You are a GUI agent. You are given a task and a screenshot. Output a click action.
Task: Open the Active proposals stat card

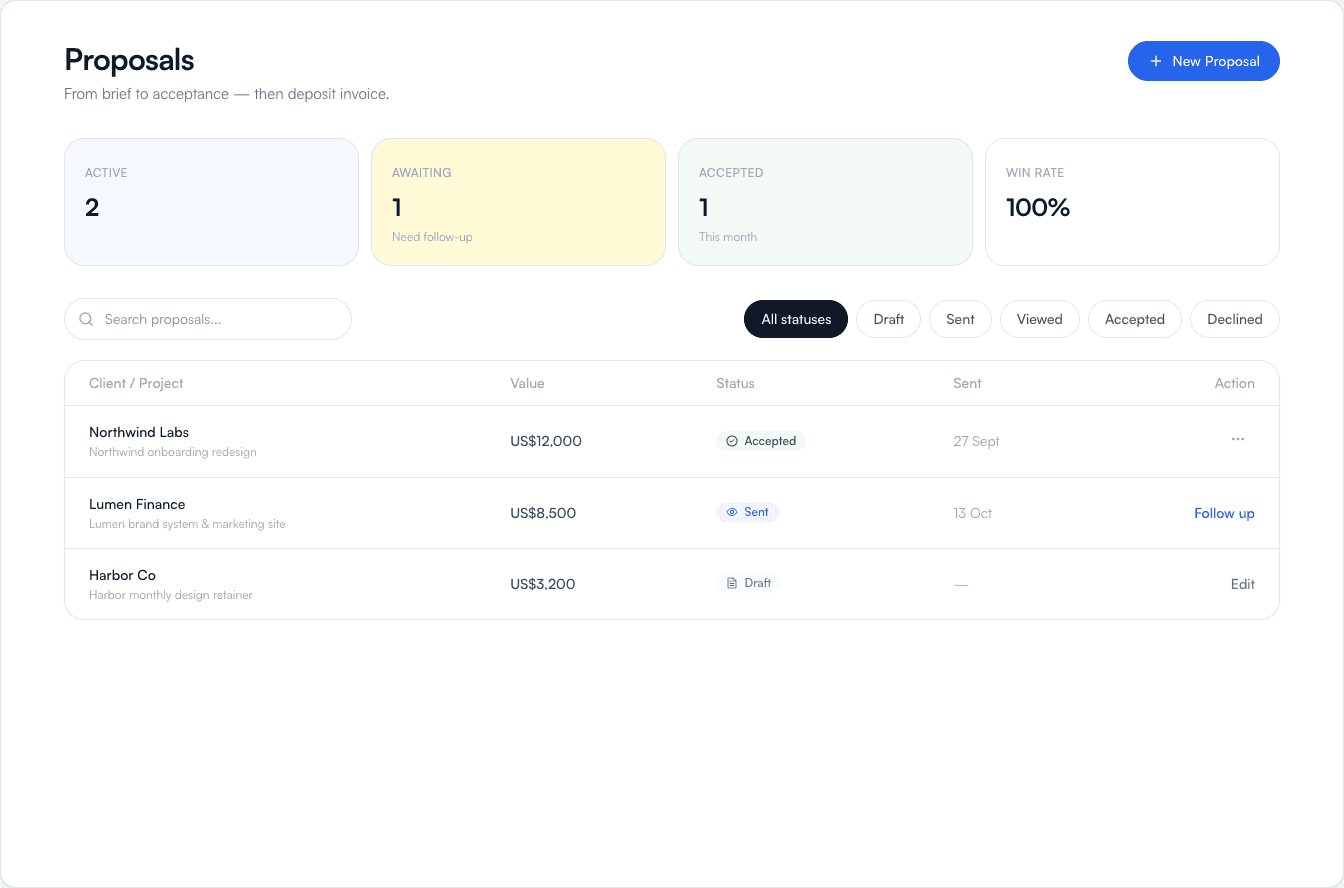pos(211,202)
